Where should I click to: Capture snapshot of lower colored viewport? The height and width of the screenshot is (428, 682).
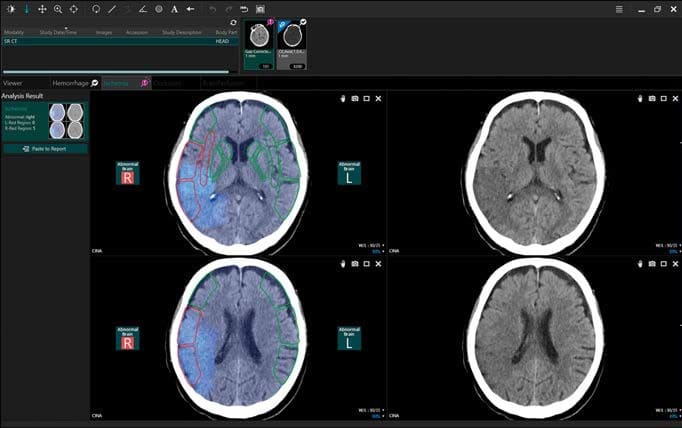tap(355, 264)
